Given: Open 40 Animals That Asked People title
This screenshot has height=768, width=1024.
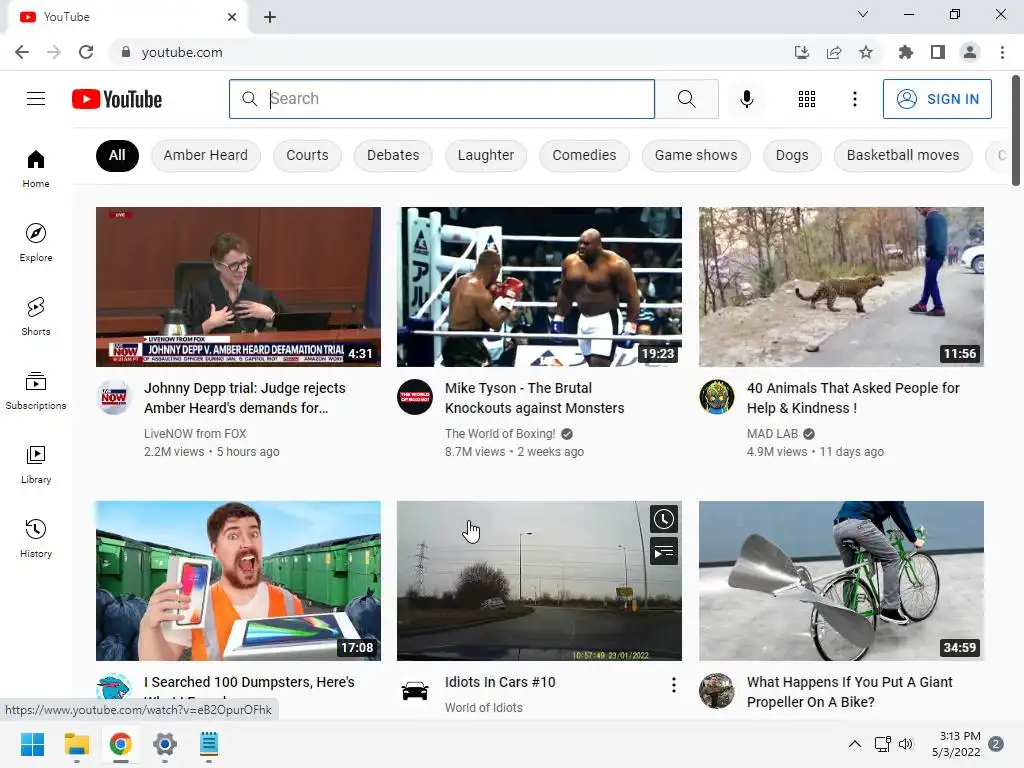Looking at the screenshot, I should pyautogui.click(x=853, y=398).
